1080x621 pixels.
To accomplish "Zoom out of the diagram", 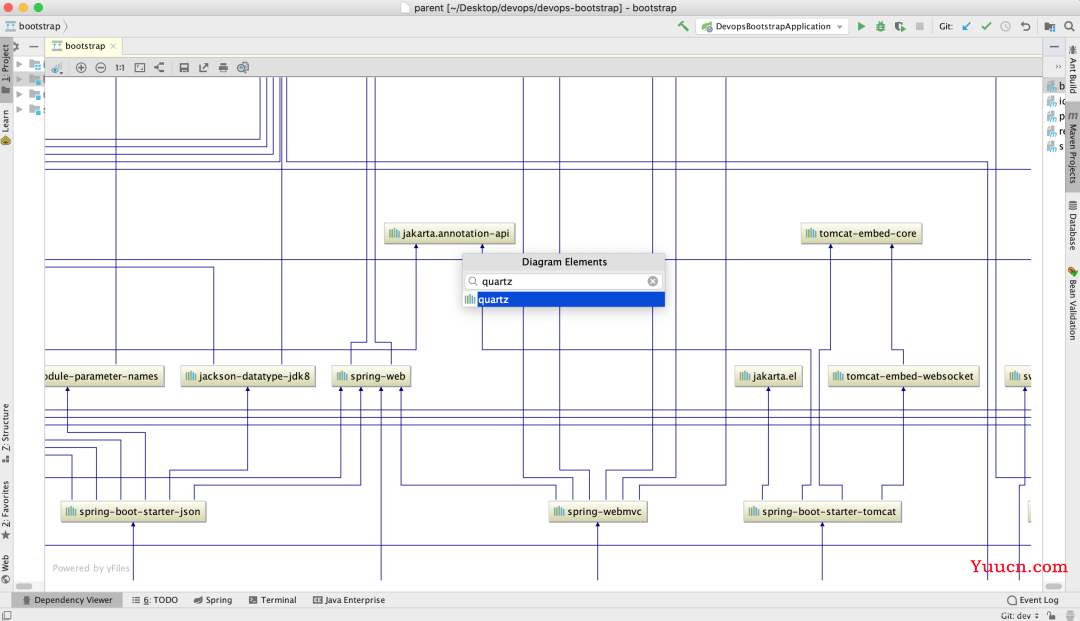I will 101,67.
